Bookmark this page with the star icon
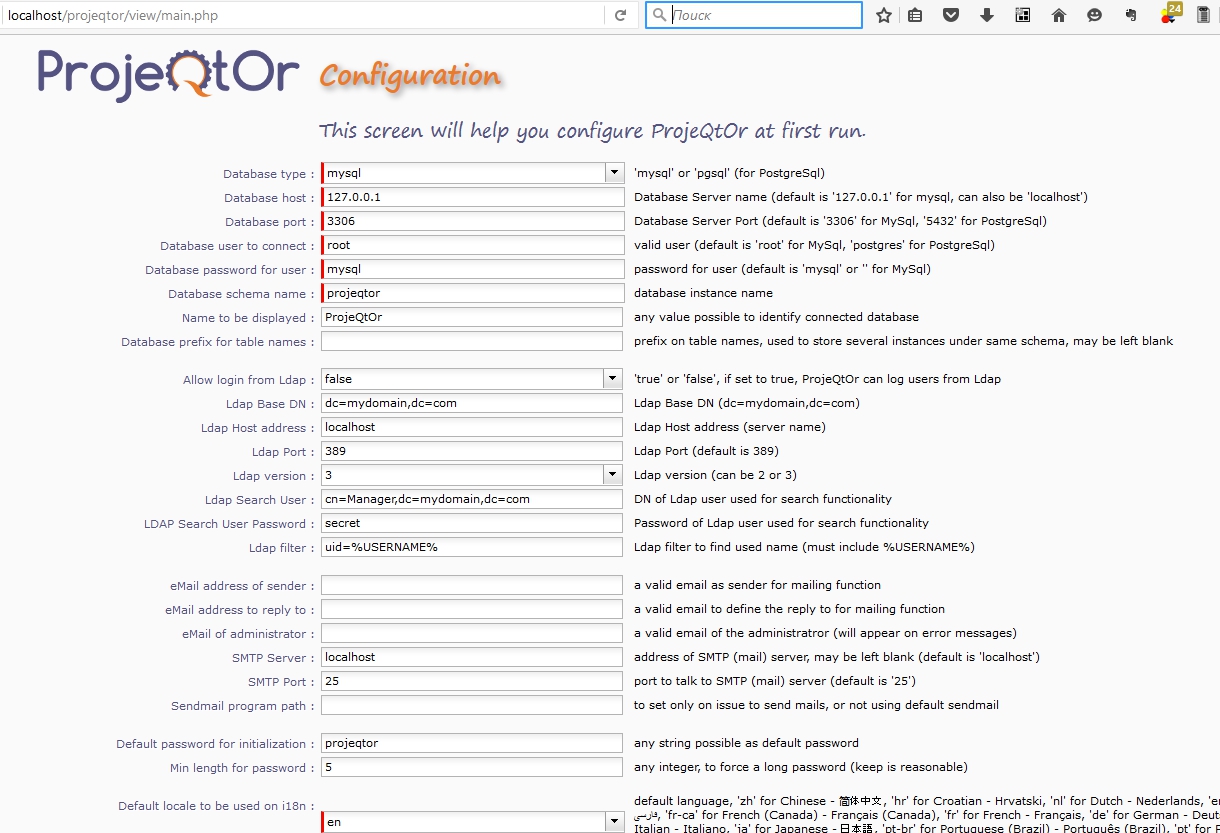The height and width of the screenshot is (833, 1220). click(x=884, y=15)
